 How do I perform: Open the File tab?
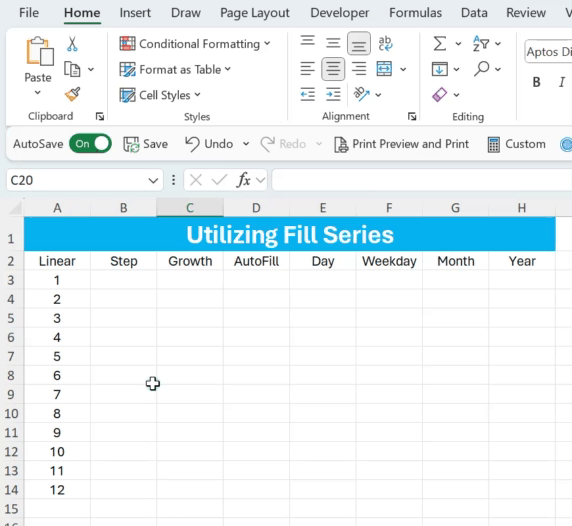29,13
